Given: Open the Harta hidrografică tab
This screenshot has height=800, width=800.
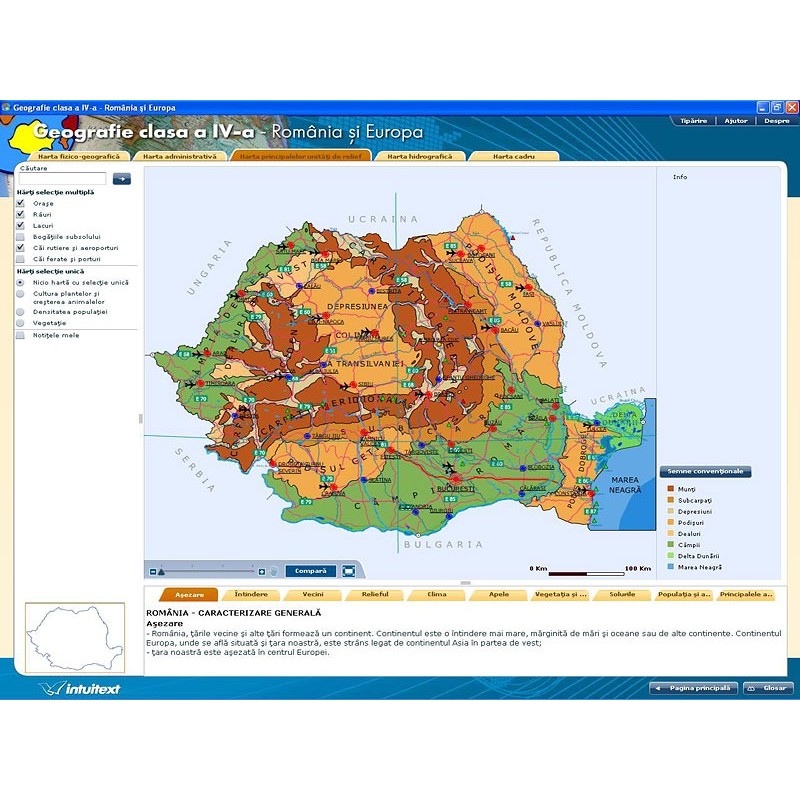Looking at the screenshot, I should 419,156.
